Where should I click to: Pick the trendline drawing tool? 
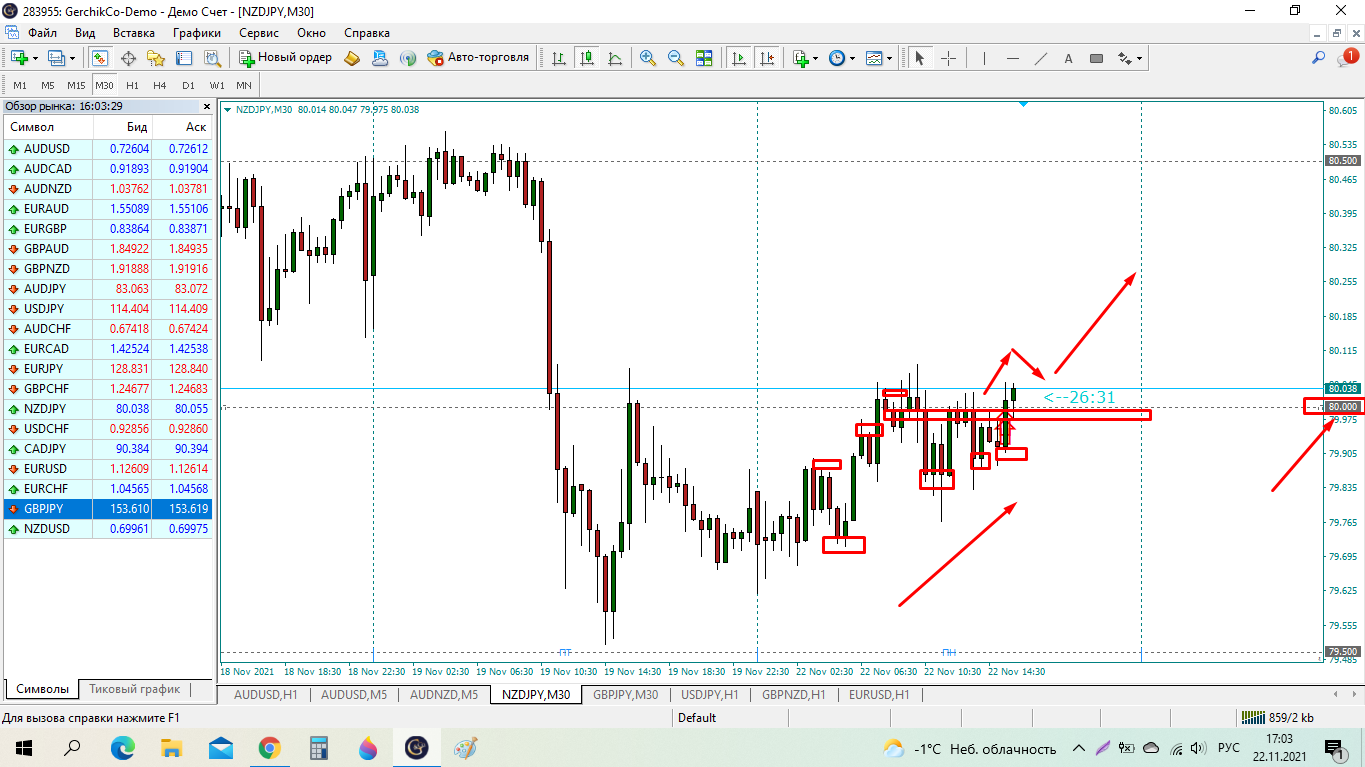click(1041, 58)
